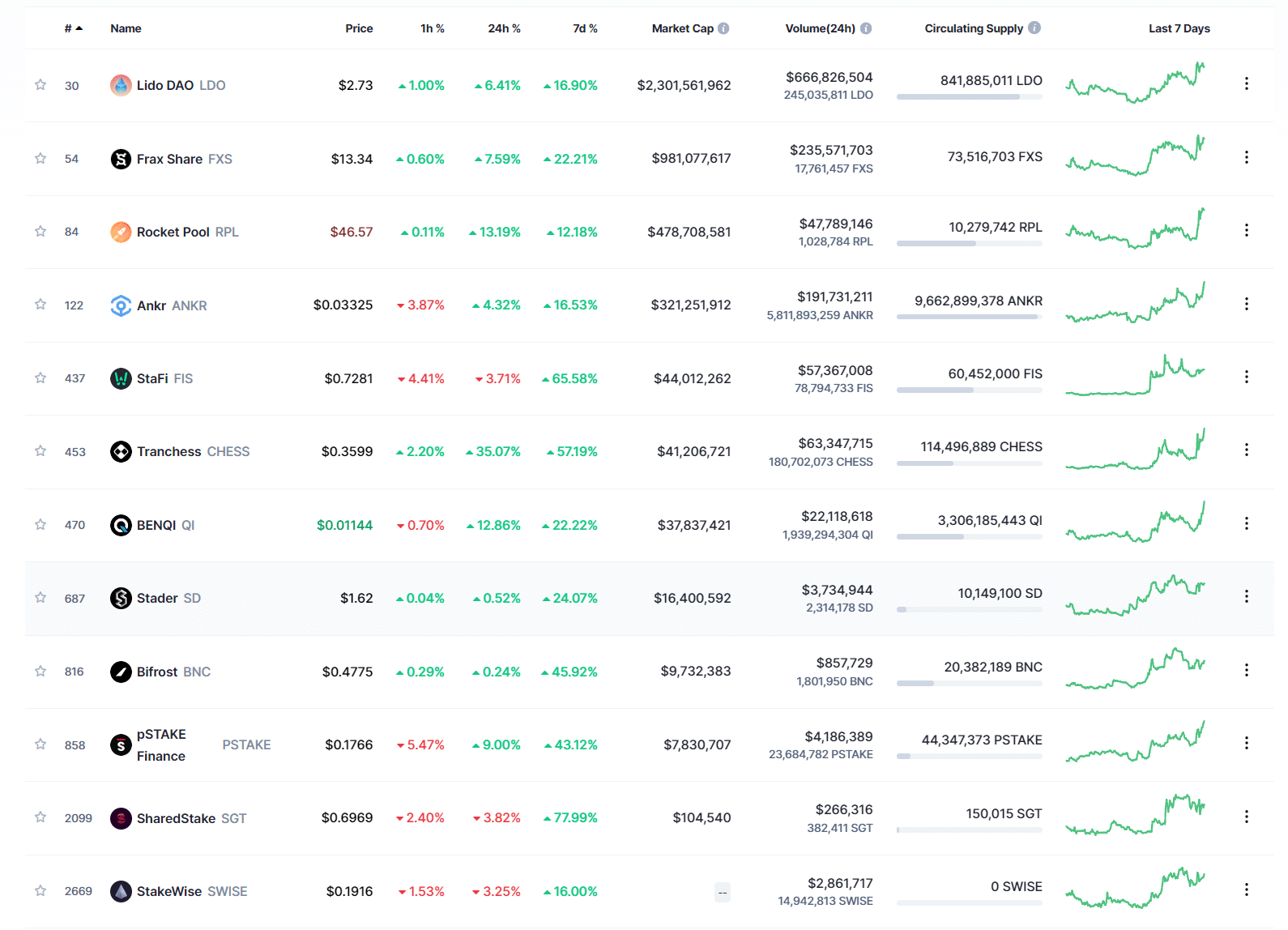The height and width of the screenshot is (930, 1288).
Task: Click the Tranchess coin logo
Action: pos(121,452)
